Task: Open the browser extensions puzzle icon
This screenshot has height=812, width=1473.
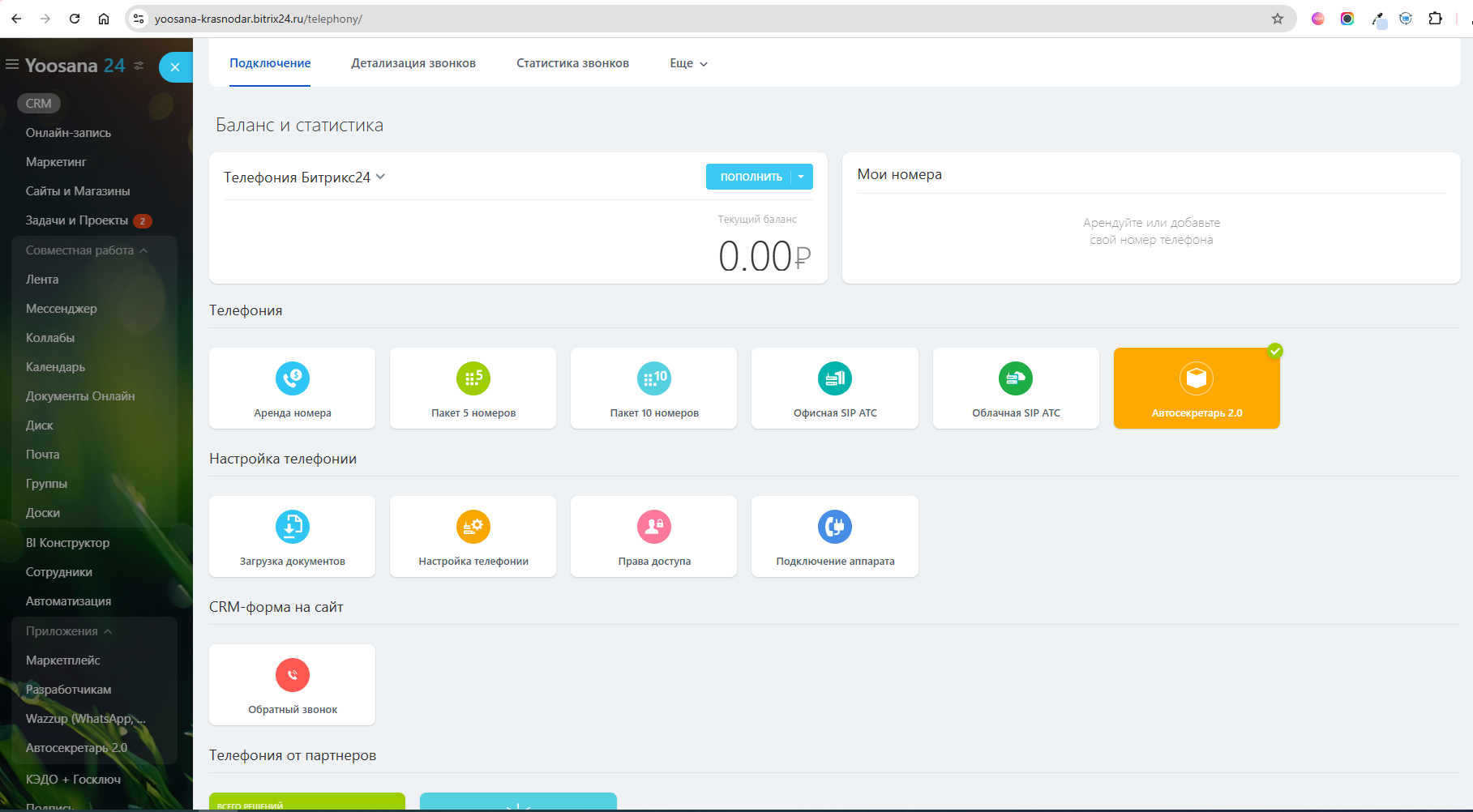Action: coord(1435,19)
